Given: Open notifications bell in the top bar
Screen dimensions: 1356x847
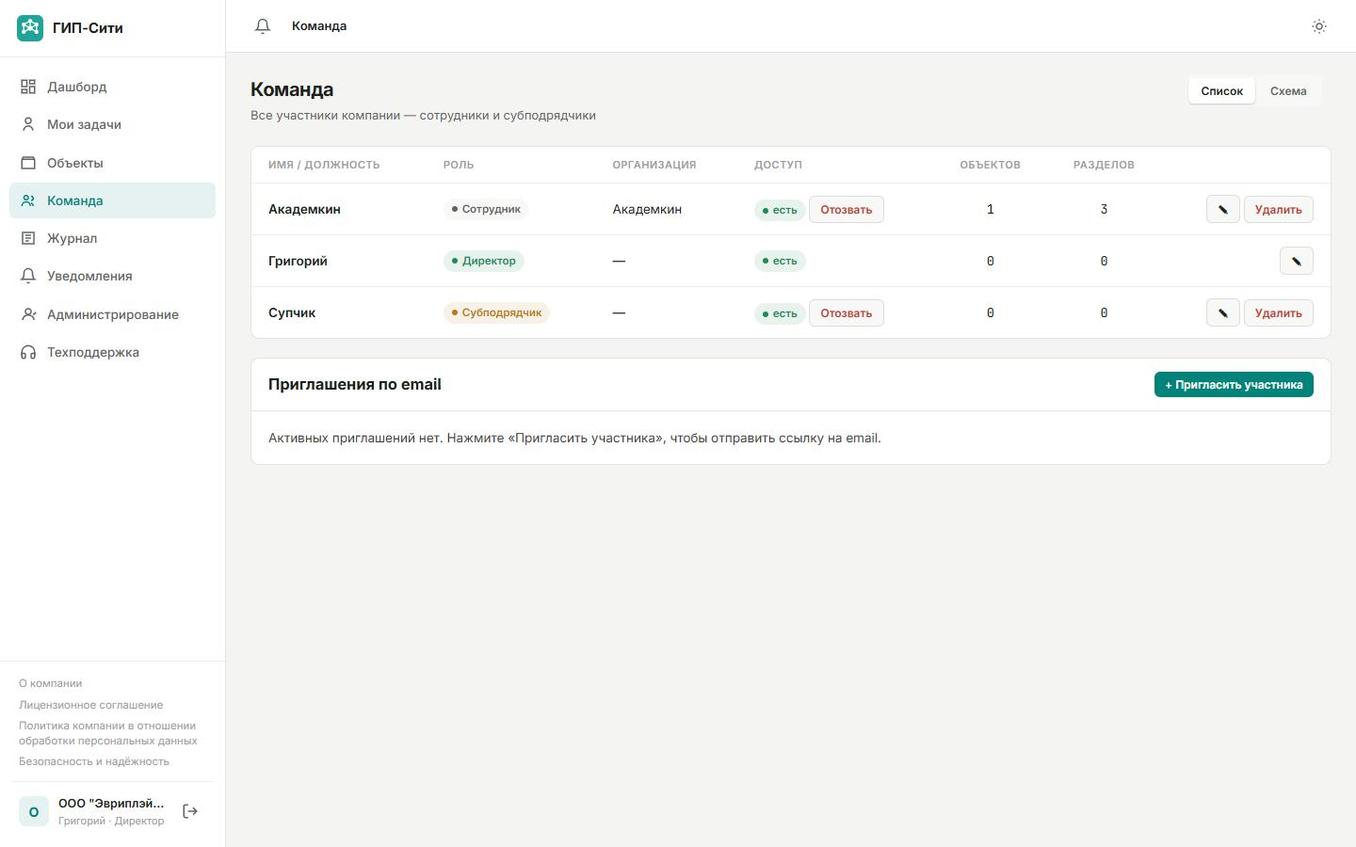Looking at the screenshot, I should click(263, 26).
